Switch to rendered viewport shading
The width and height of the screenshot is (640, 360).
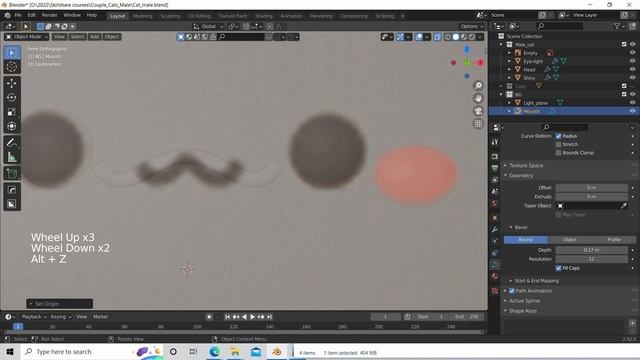pyautogui.click(x=472, y=37)
